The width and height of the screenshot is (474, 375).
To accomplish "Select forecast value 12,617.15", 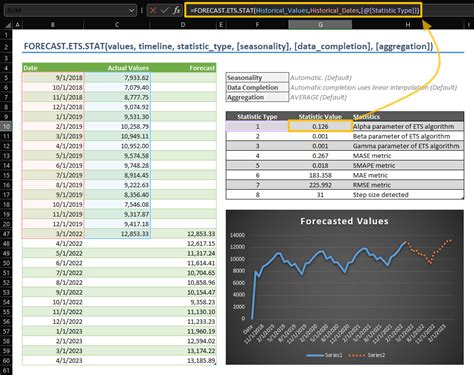I will (183, 243).
